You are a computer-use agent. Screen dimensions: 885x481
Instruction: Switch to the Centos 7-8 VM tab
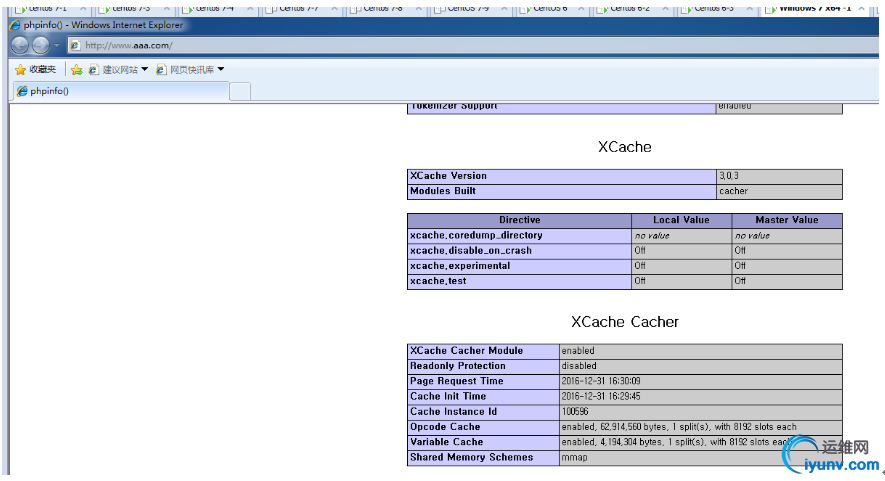[383, 8]
